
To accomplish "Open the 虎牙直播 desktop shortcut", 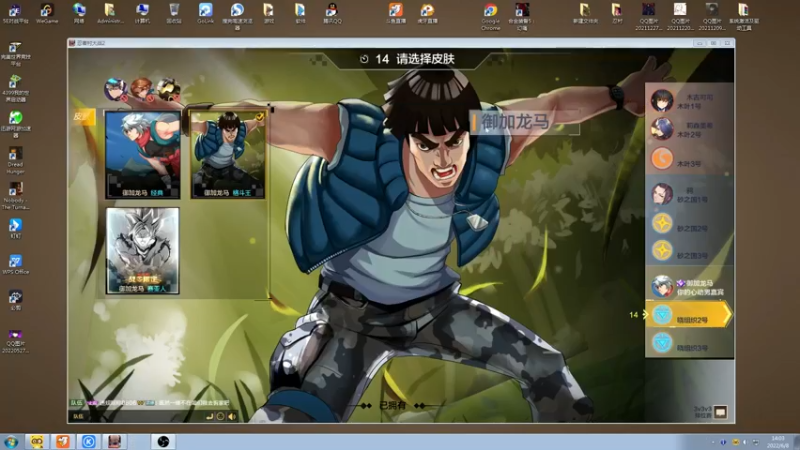I will point(427,13).
